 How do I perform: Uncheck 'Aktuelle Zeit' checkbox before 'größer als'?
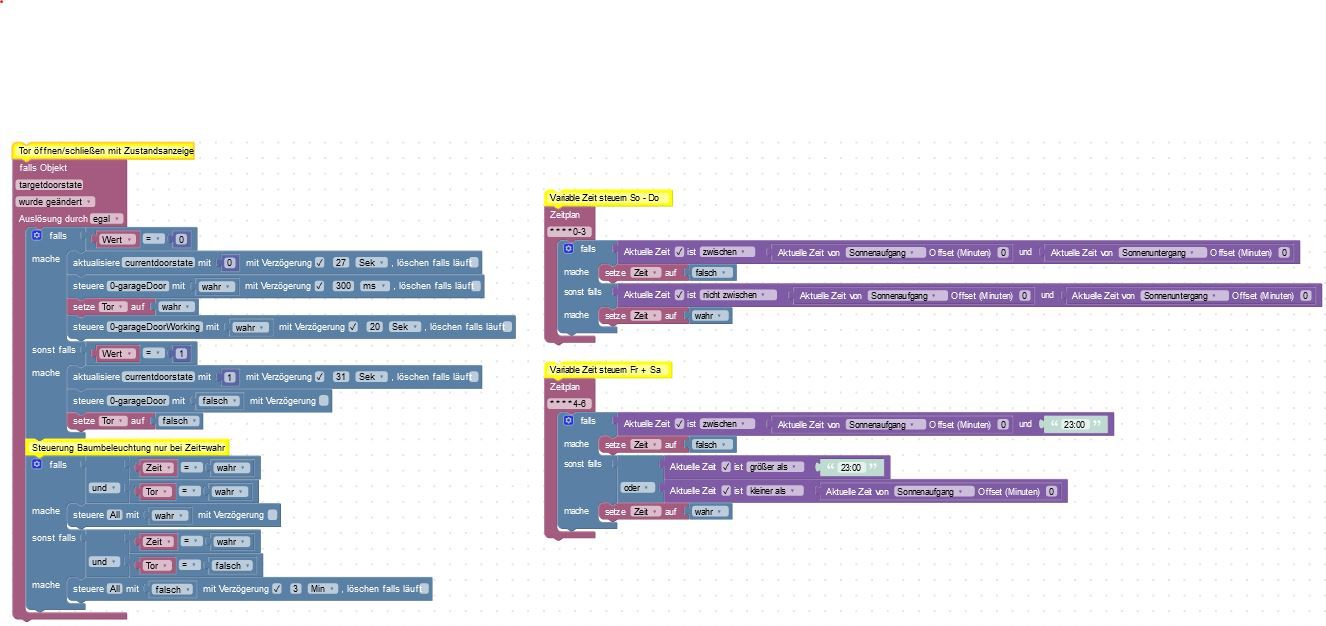pyautogui.click(x=726, y=467)
